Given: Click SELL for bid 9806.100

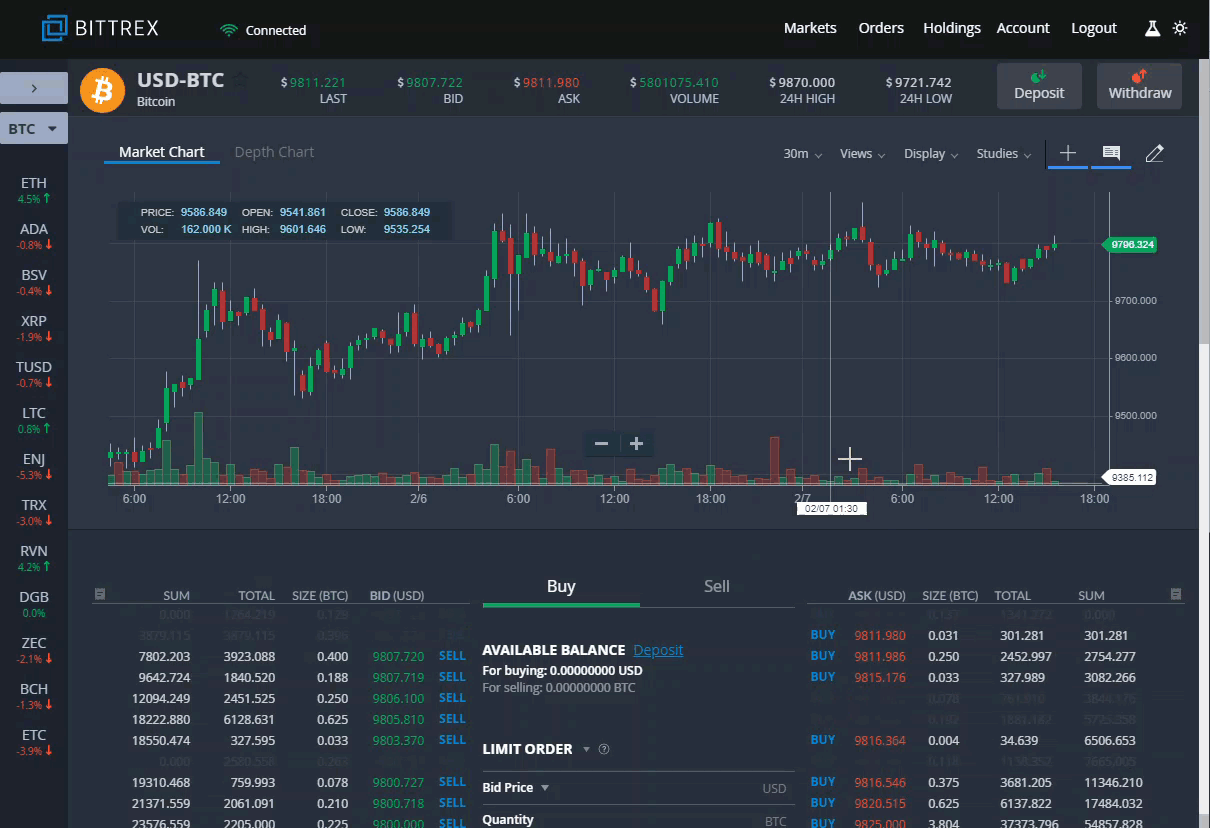Looking at the screenshot, I should pyautogui.click(x=452, y=698).
